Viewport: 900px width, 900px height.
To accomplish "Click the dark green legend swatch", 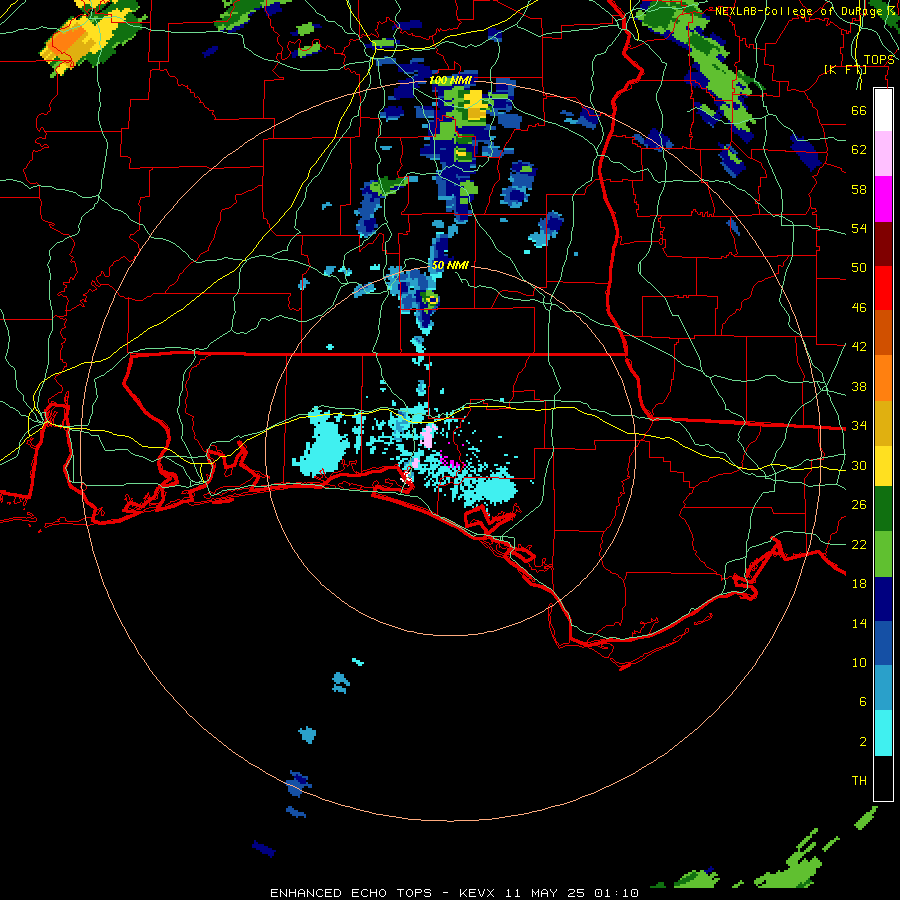I will (x=883, y=509).
